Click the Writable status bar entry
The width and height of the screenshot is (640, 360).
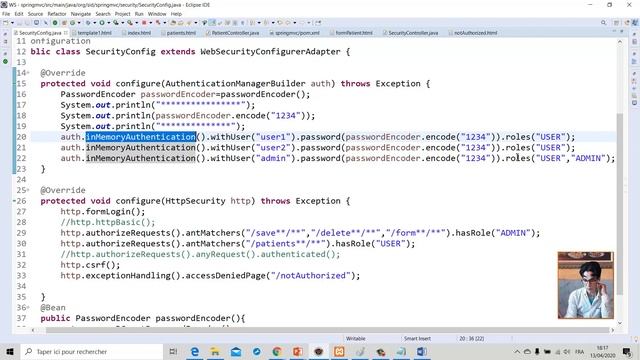click(x=356, y=338)
